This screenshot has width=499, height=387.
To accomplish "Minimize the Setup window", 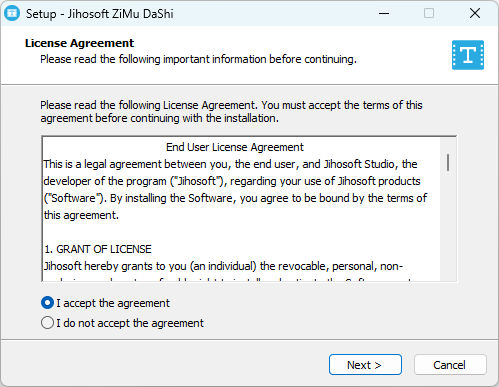I will point(384,13).
